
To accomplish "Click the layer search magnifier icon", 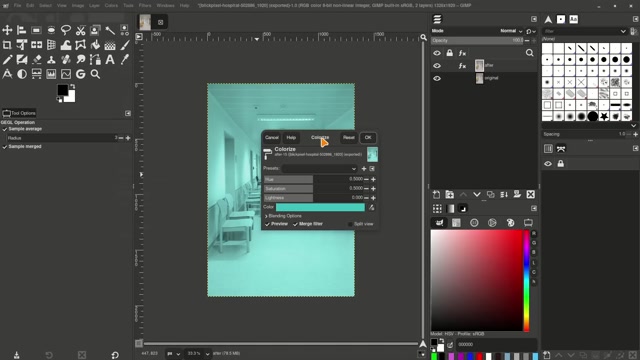I will (x=529, y=53).
